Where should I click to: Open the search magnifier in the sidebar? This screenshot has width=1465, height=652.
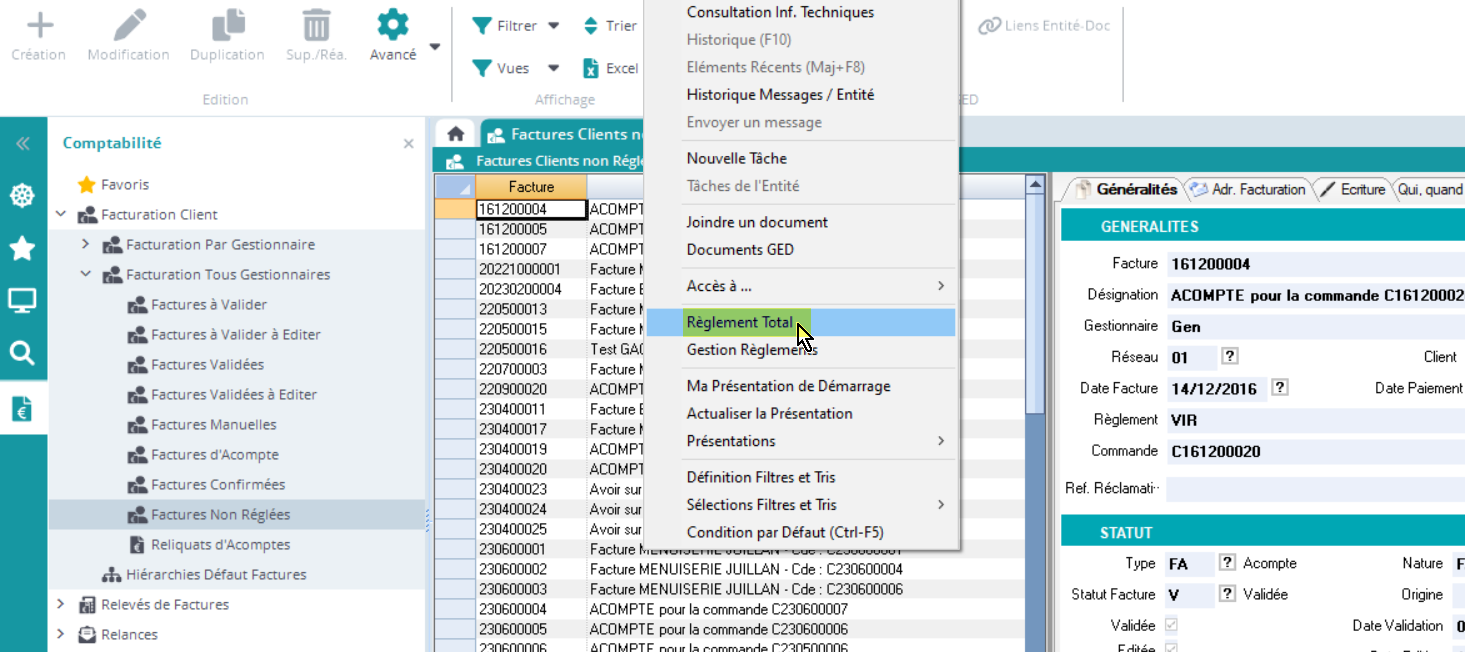(x=22, y=352)
